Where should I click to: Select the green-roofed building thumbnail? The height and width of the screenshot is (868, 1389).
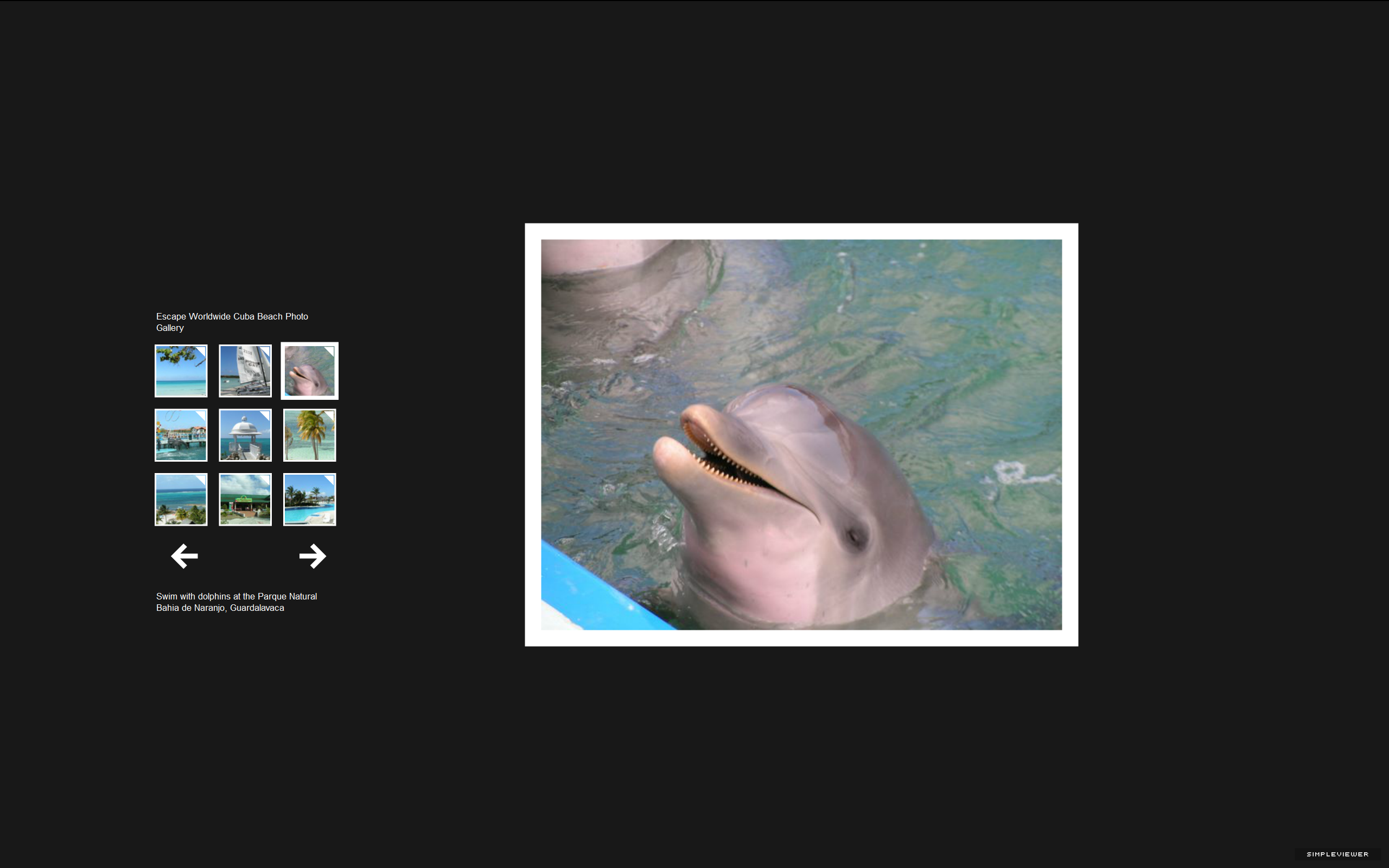(x=245, y=500)
